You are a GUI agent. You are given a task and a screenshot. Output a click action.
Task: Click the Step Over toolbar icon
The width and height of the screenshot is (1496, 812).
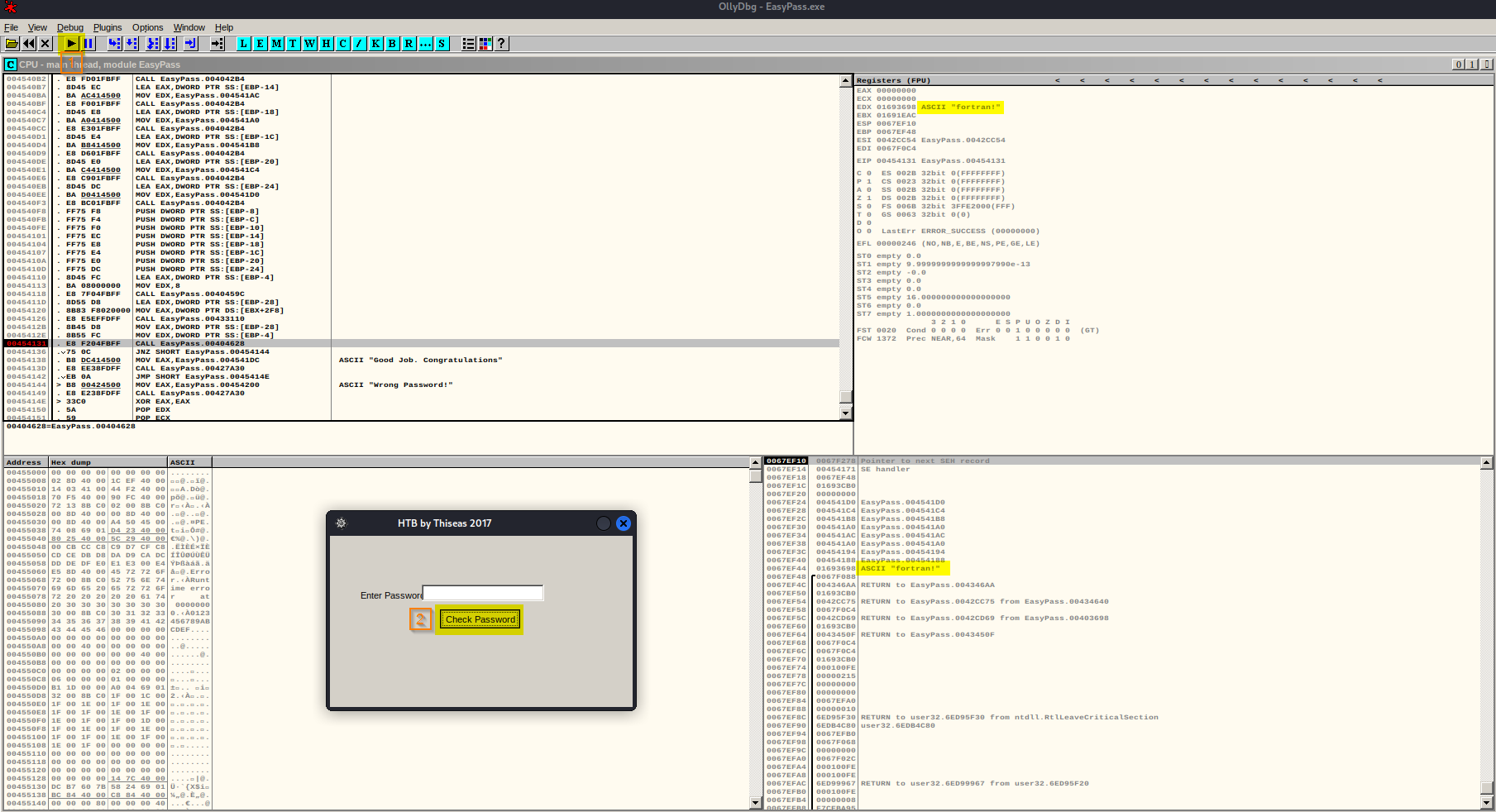[131, 44]
